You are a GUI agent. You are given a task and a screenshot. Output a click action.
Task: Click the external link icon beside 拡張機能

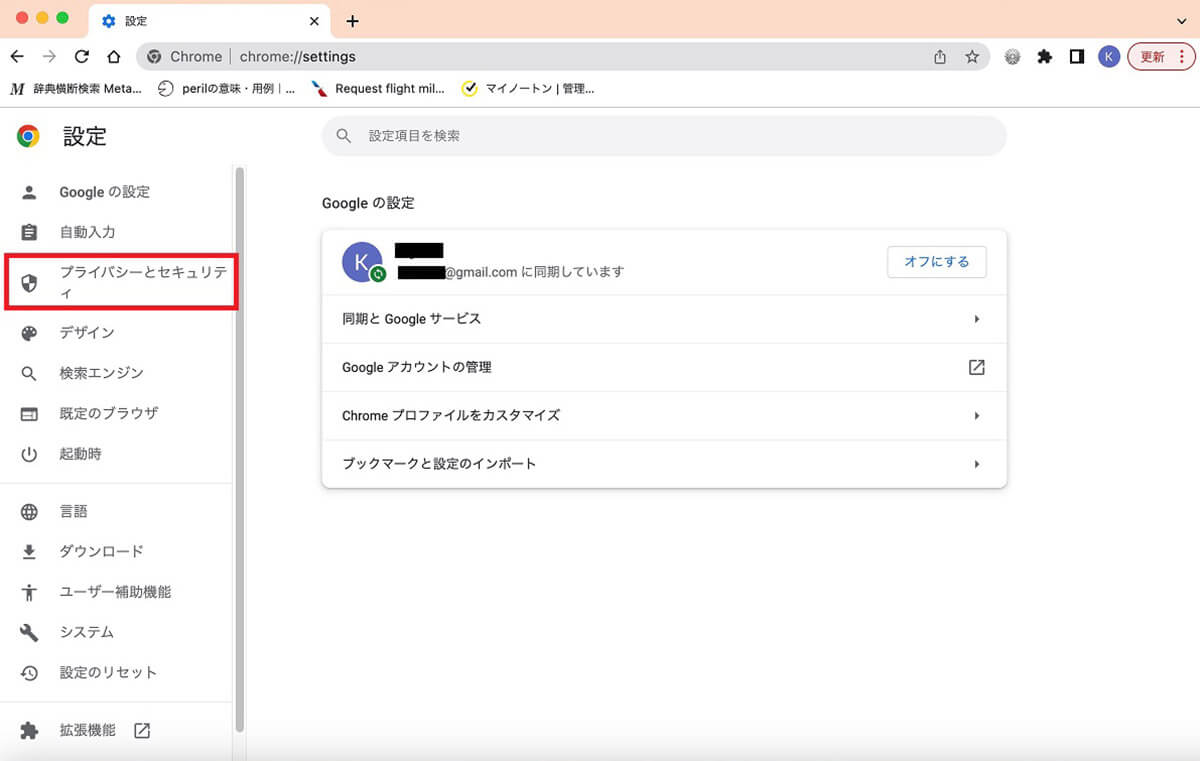click(142, 731)
